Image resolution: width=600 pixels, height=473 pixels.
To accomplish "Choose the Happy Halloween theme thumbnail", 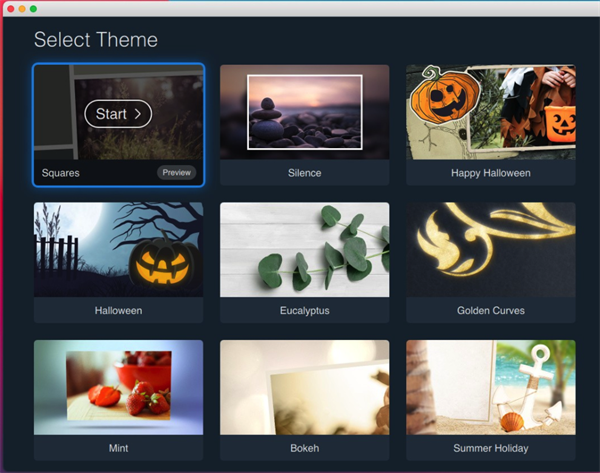I will coord(491,112).
